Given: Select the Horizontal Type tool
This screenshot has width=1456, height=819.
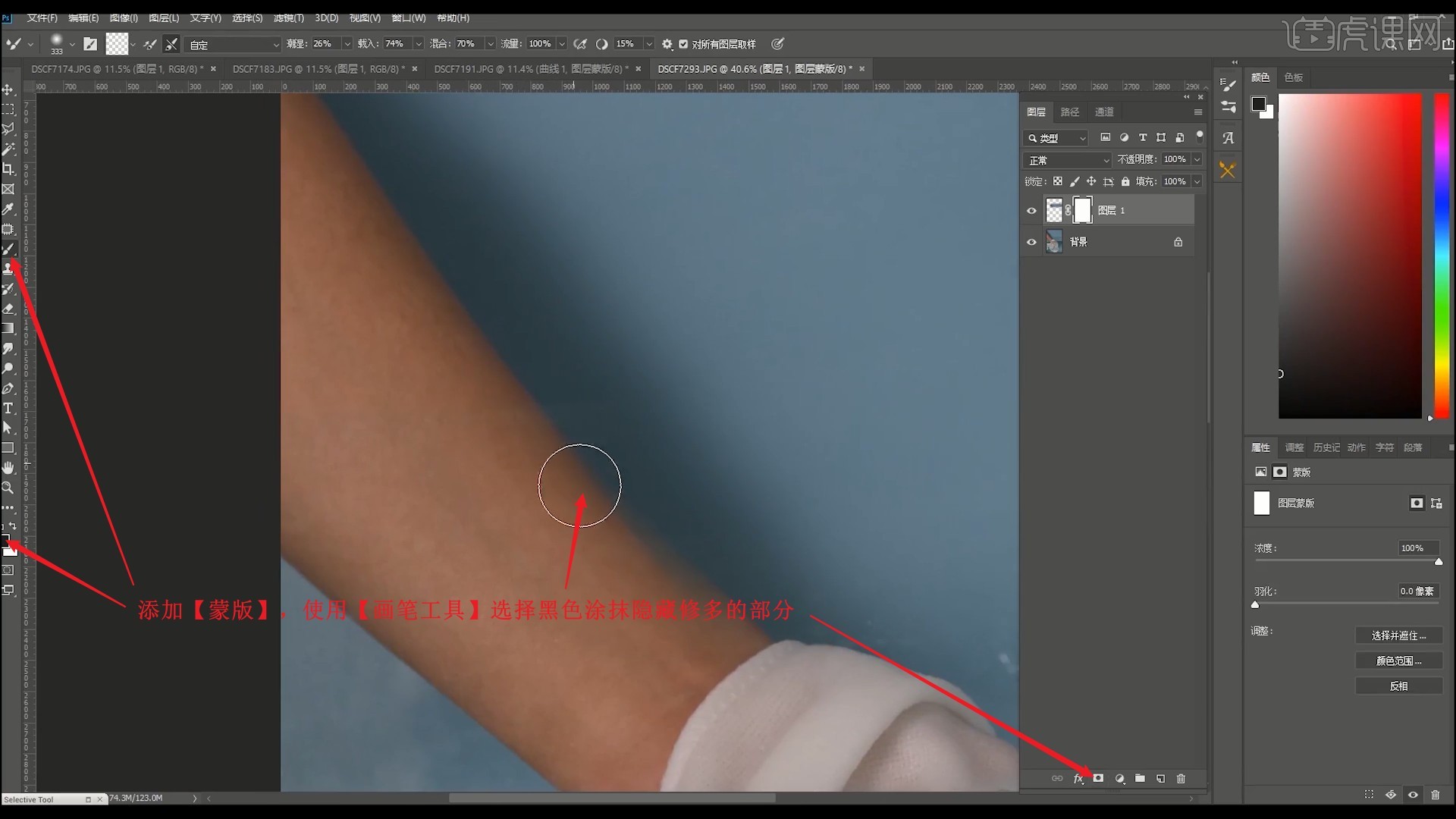Looking at the screenshot, I should [8, 408].
